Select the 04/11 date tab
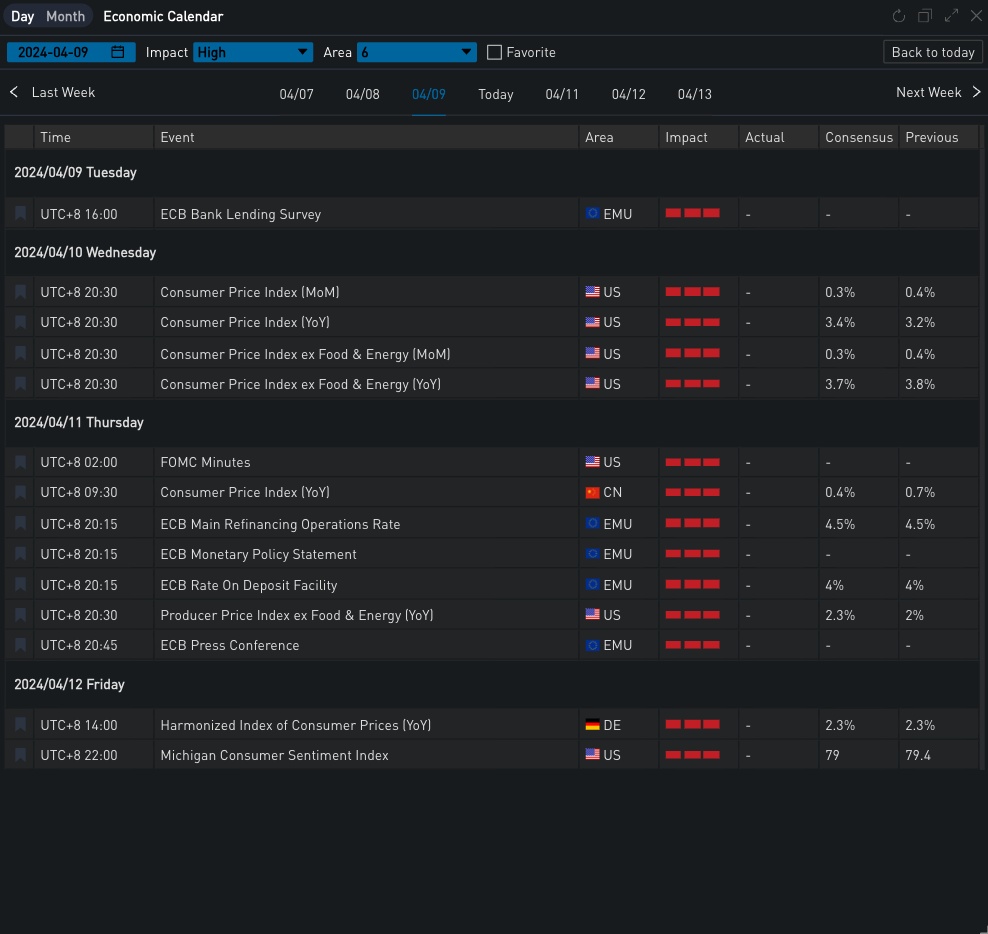Viewport: 988px width, 934px height. coord(562,94)
